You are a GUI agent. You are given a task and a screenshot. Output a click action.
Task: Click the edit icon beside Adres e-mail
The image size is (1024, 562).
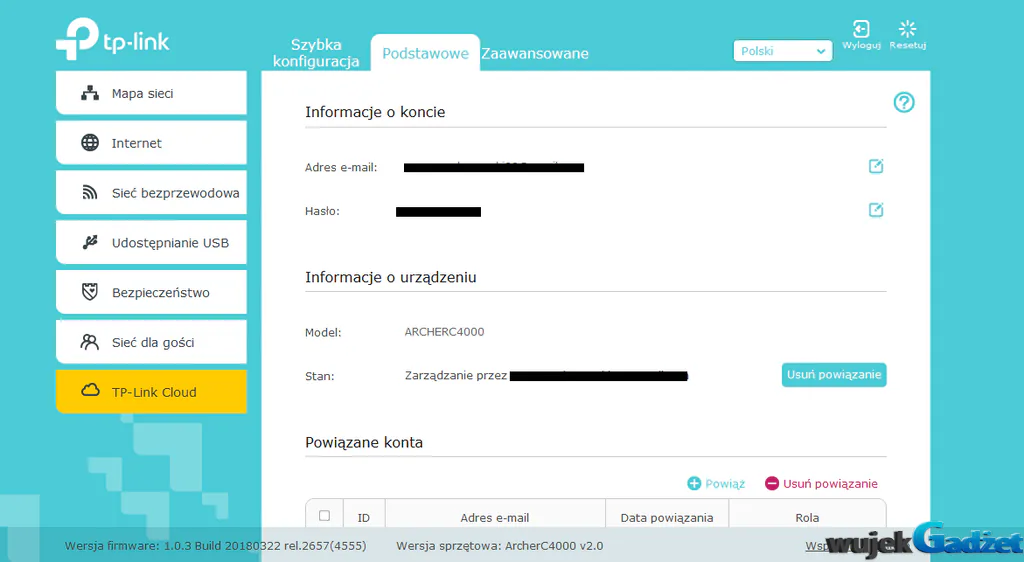[876, 166]
